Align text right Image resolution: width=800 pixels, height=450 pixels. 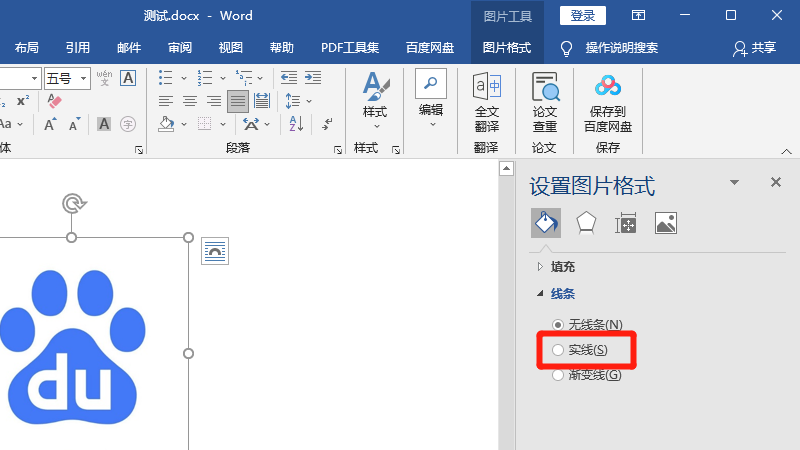(x=214, y=101)
